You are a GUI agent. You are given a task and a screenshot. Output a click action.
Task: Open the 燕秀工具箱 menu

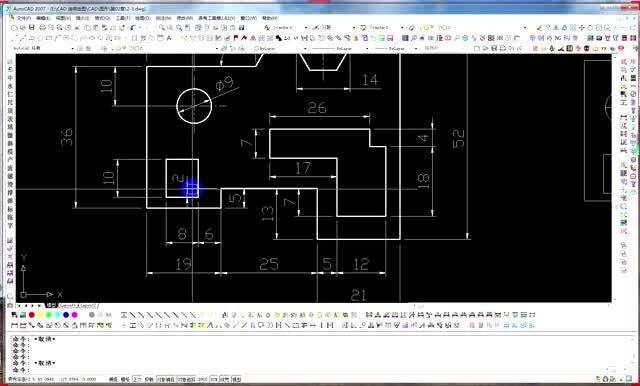pos(216,18)
